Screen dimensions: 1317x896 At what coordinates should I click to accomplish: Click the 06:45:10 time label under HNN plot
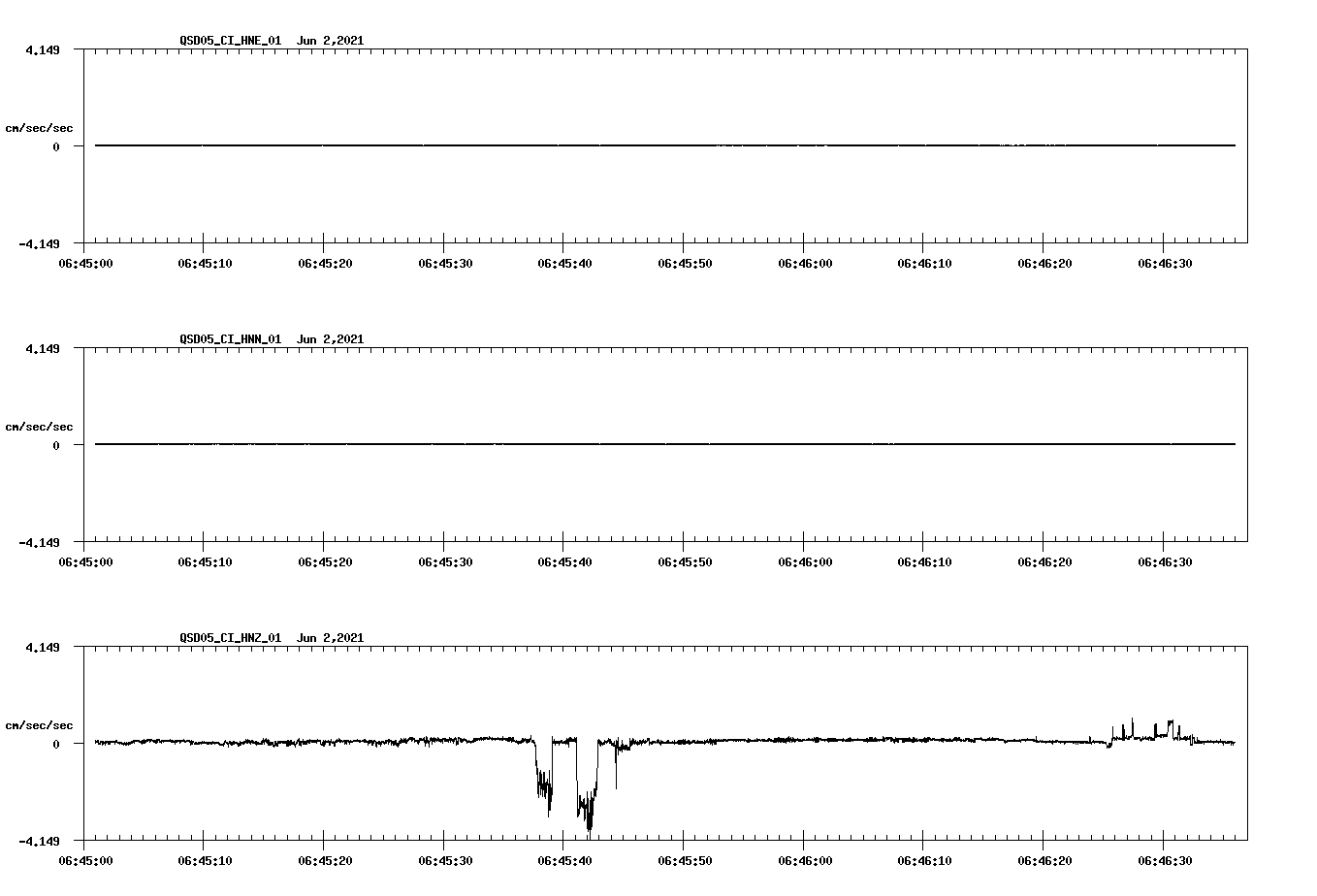pos(205,562)
